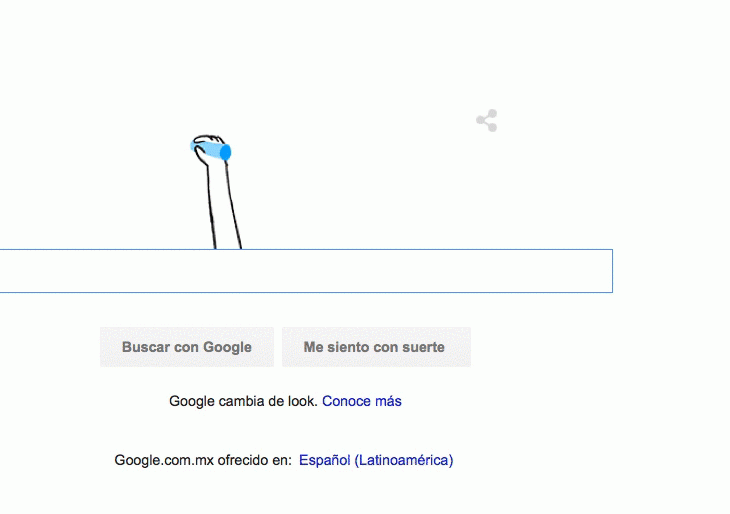Click the Buscar con Google button
The height and width of the screenshot is (514, 730).
click(x=187, y=347)
